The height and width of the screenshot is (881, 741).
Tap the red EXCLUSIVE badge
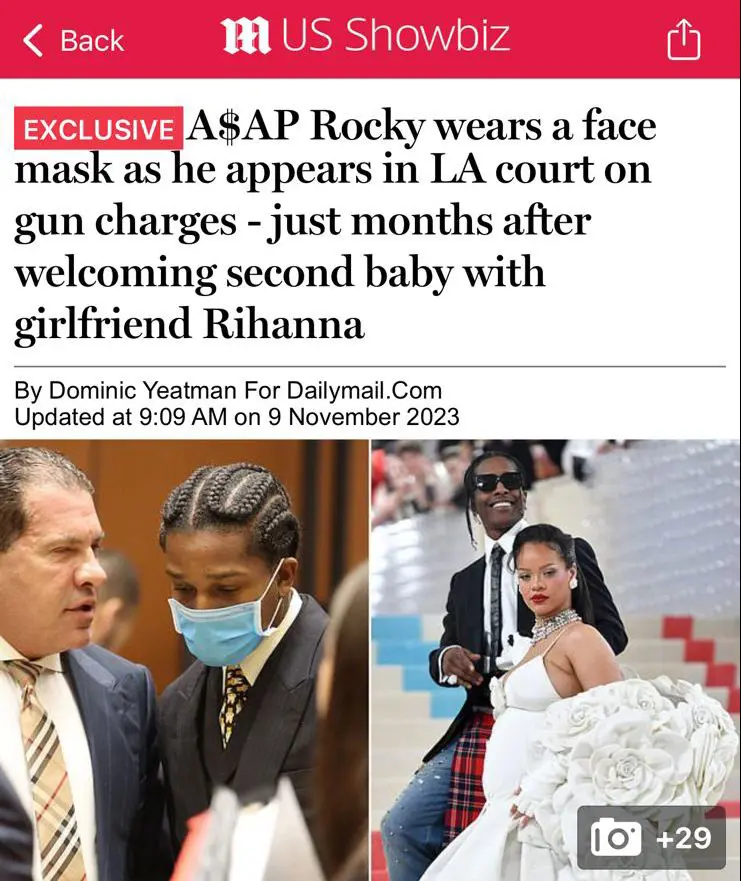click(98, 128)
